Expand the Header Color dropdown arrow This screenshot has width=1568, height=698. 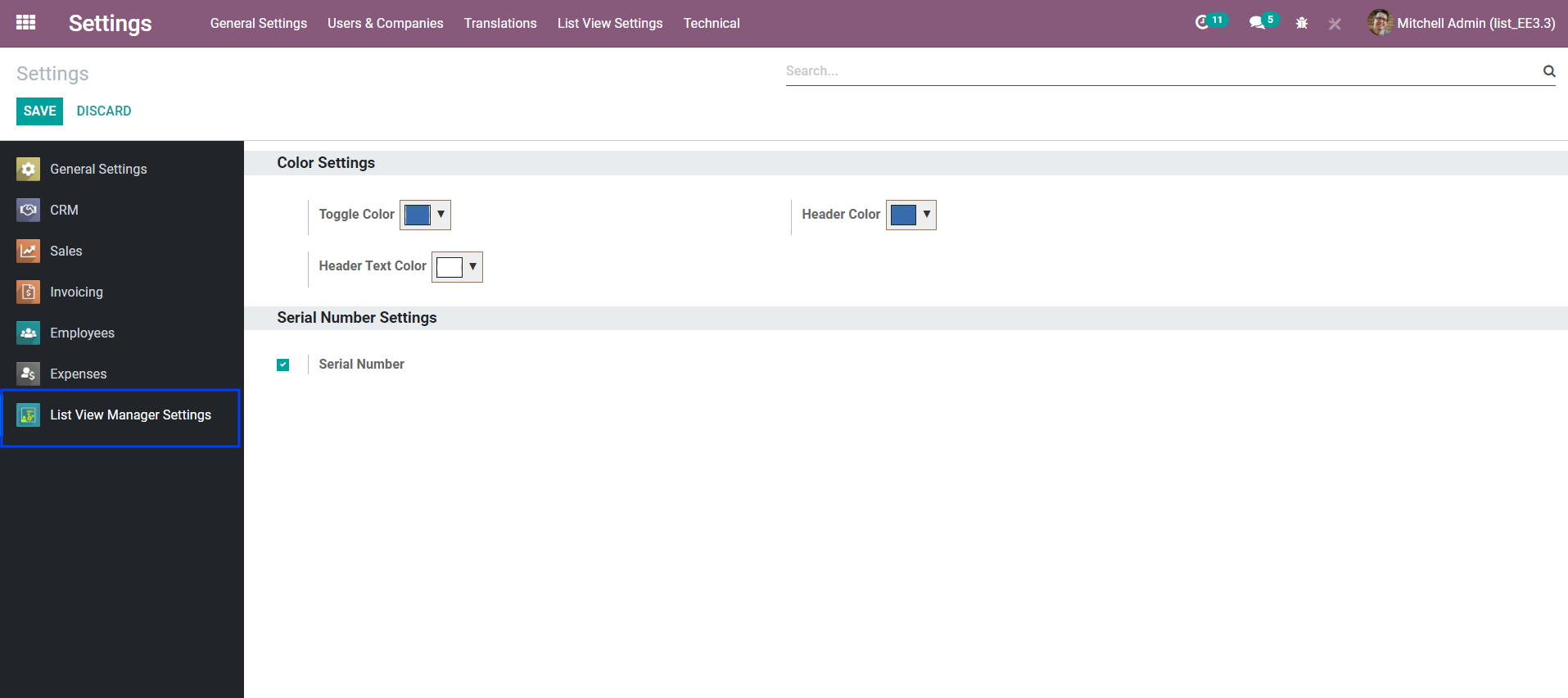926,215
